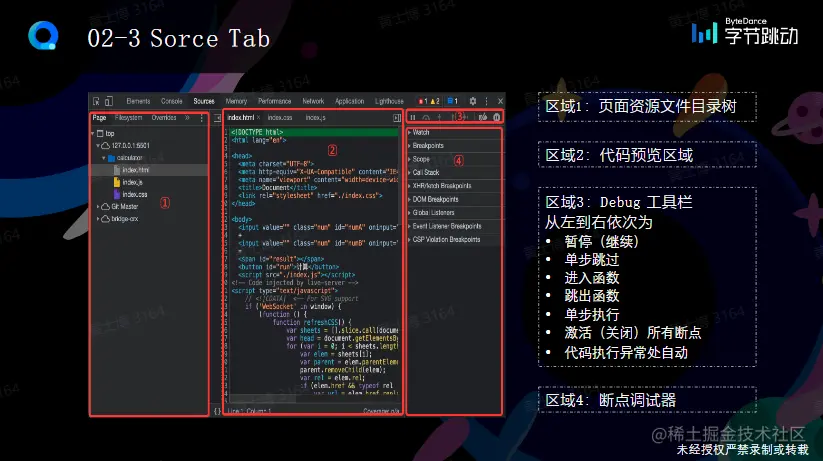
Task: Switch to the Console panel
Action: pos(172,101)
